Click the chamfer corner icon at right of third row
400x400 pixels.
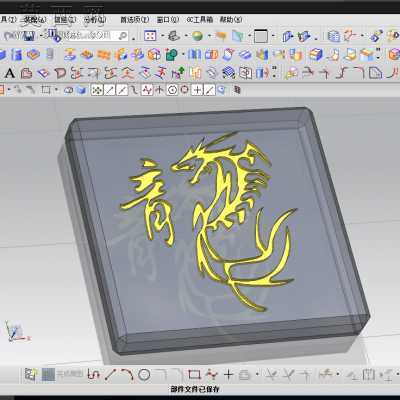(x=375, y=73)
